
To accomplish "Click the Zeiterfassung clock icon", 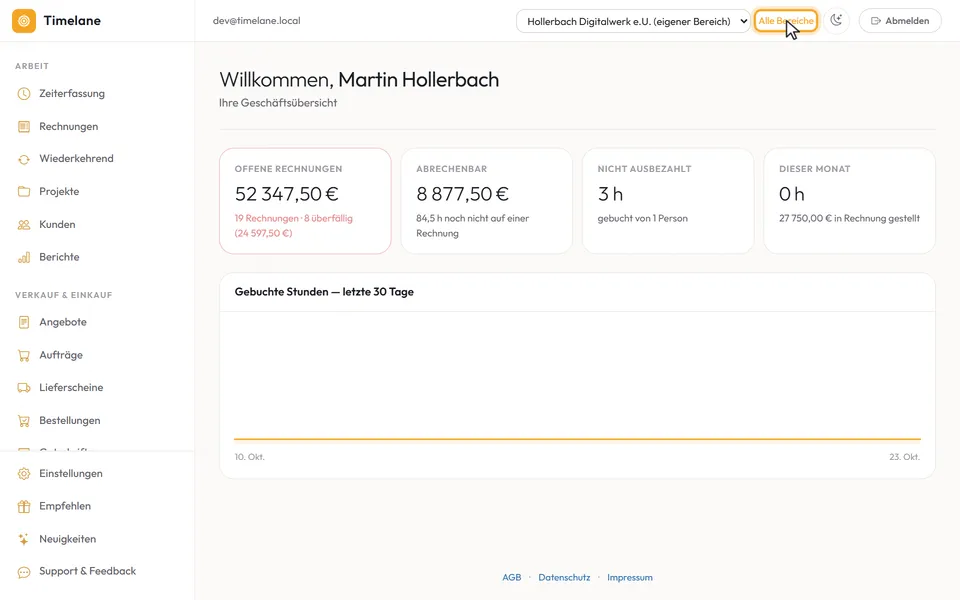I will (x=24, y=94).
